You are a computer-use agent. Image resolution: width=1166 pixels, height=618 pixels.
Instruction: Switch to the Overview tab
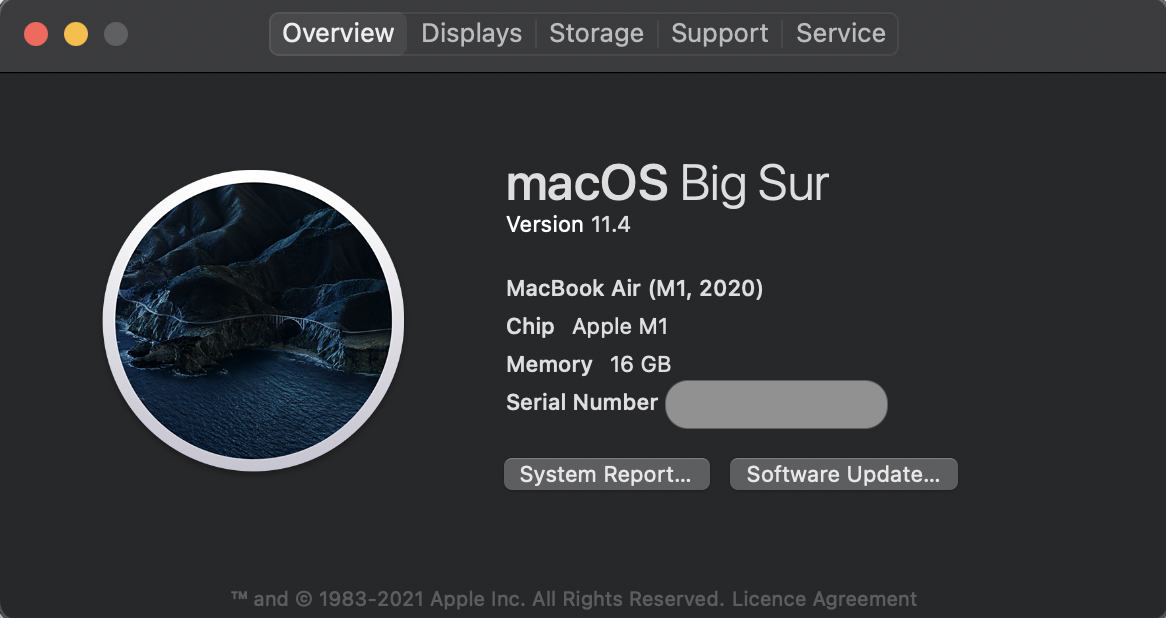(338, 33)
